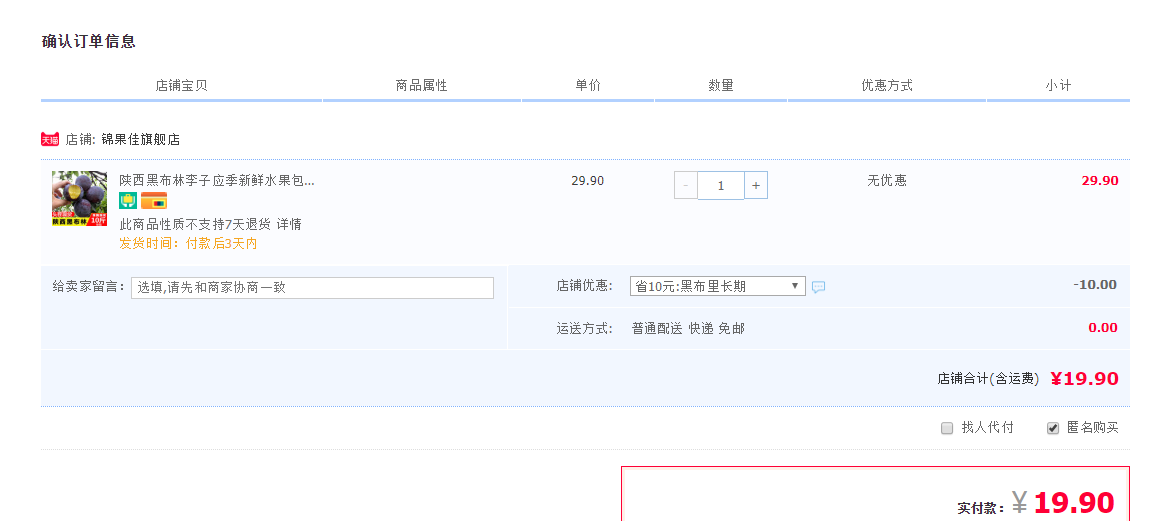
Task: Open the 省10元 store discount dropdown
Action: point(717,286)
